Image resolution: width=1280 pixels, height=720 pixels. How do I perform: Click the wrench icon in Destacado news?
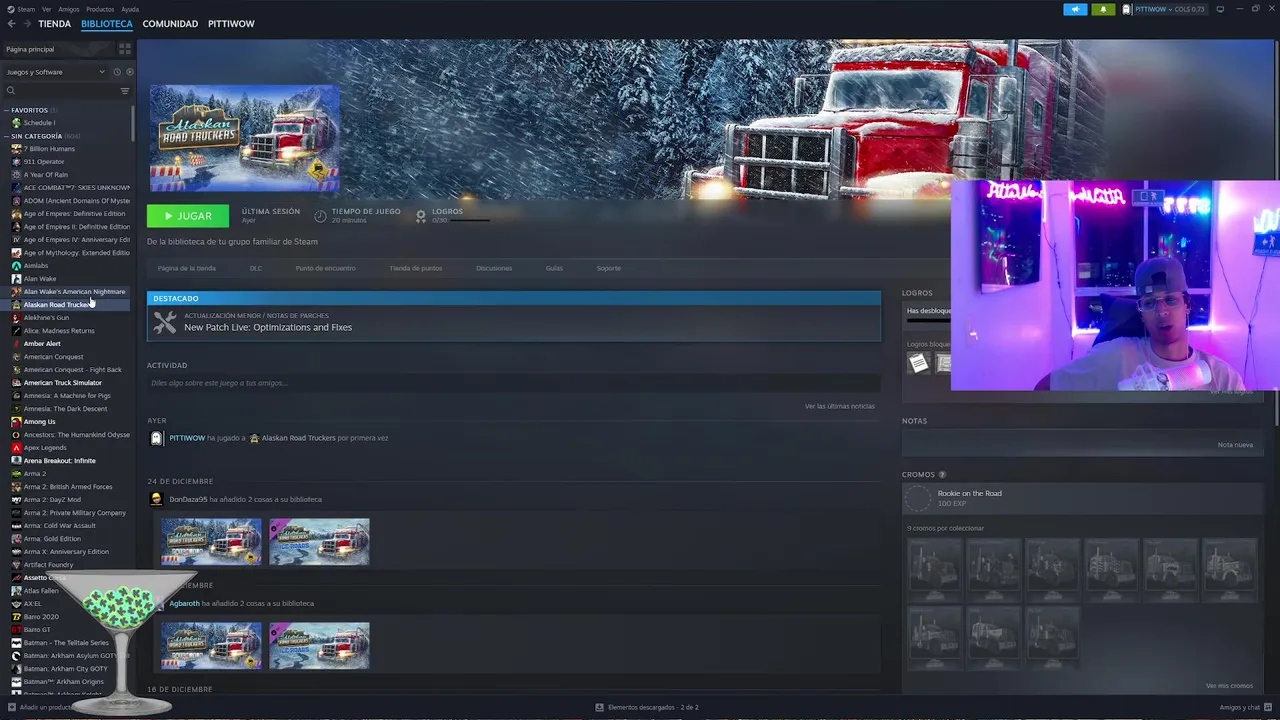coord(165,322)
